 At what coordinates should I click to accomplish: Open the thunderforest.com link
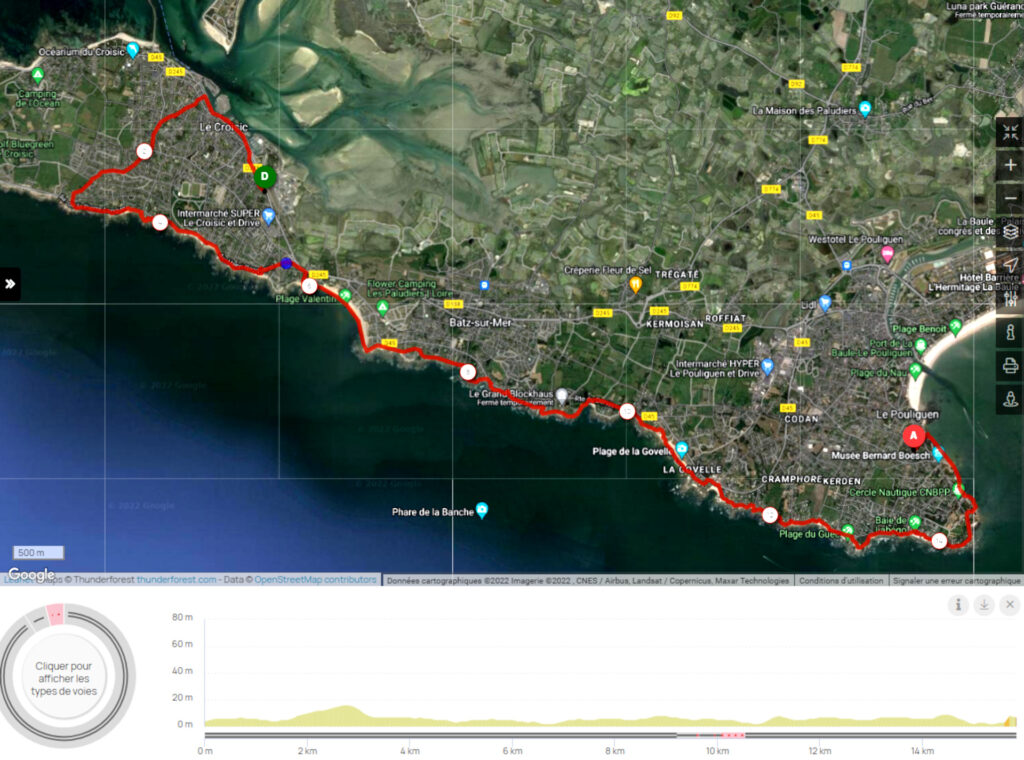176,580
